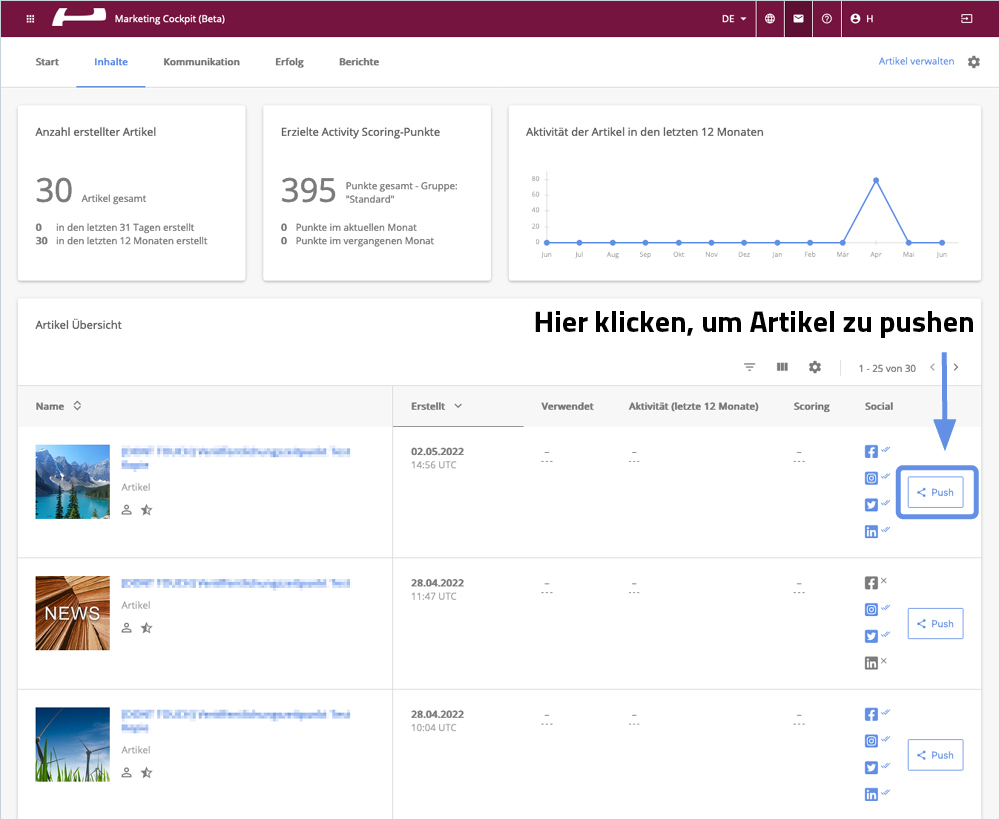
Task: Toggle star icon on mountain lake article
Action: click(147, 509)
